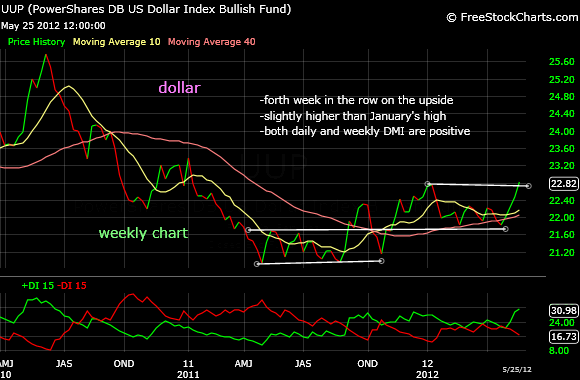Click the 24.00 indicator axis value

(562, 323)
